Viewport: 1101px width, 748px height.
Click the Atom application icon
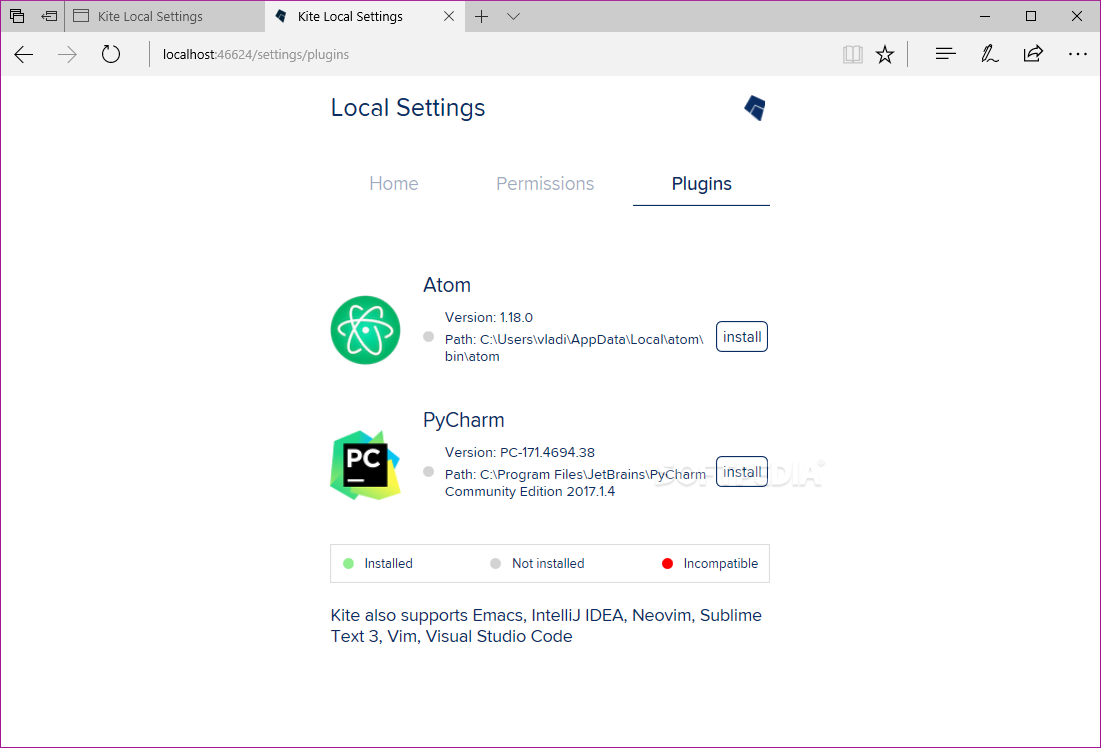coord(365,330)
